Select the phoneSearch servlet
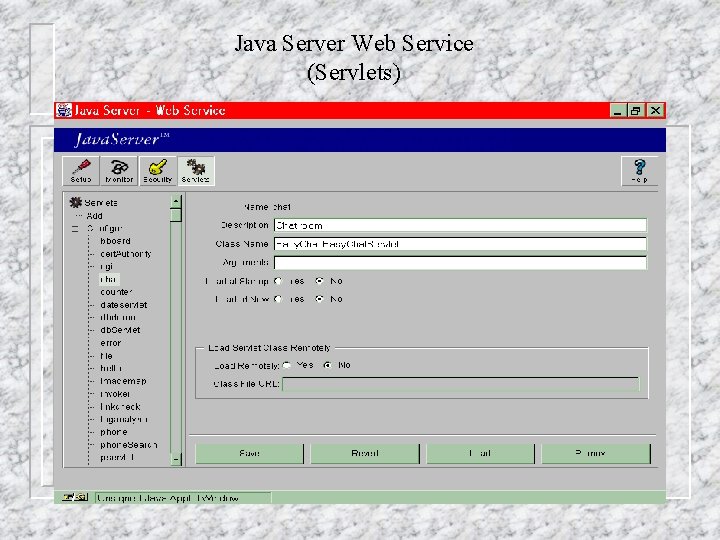This screenshot has height=540, width=720. 129,445
